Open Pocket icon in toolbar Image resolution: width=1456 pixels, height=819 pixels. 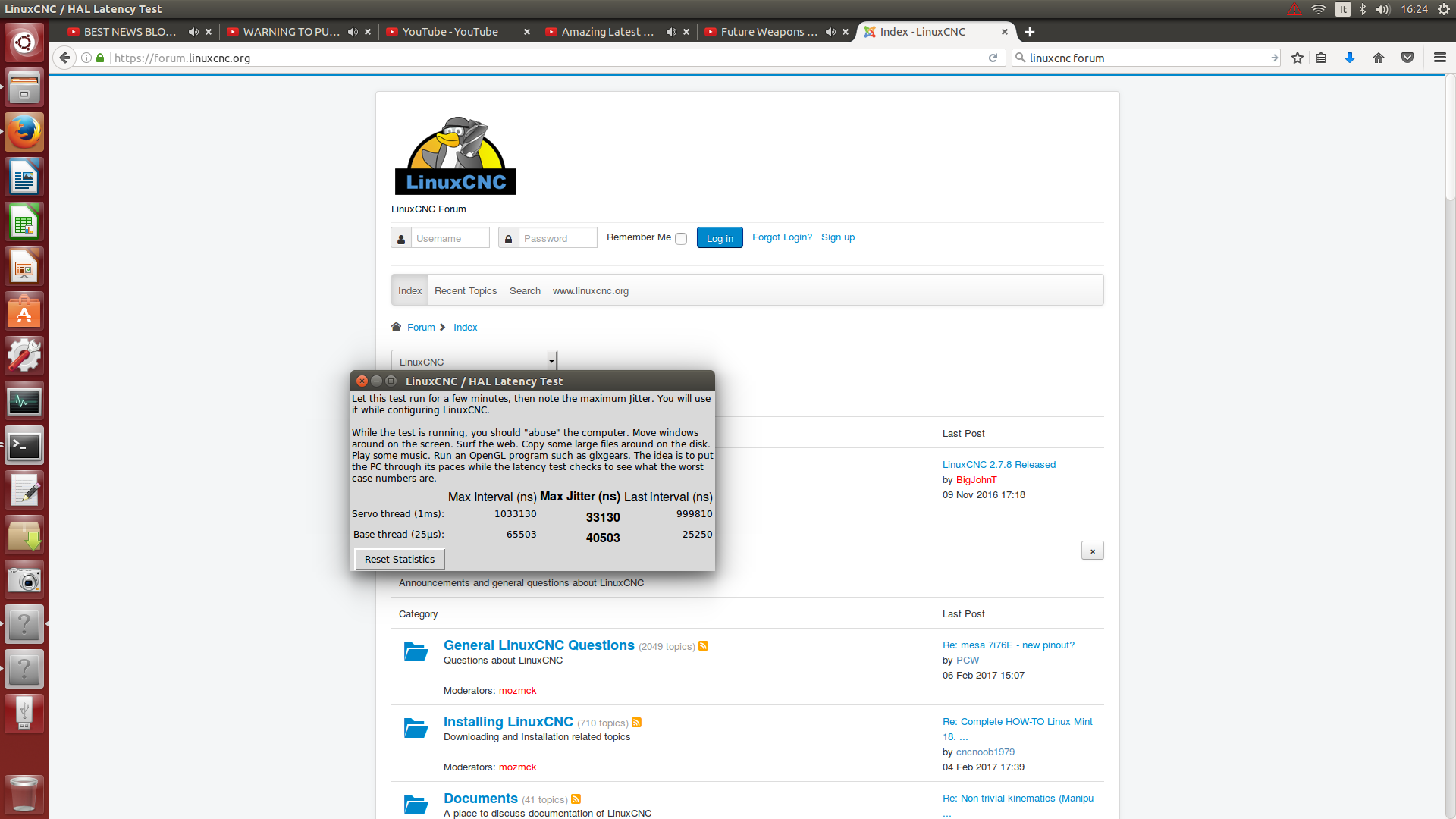click(x=1407, y=58)
